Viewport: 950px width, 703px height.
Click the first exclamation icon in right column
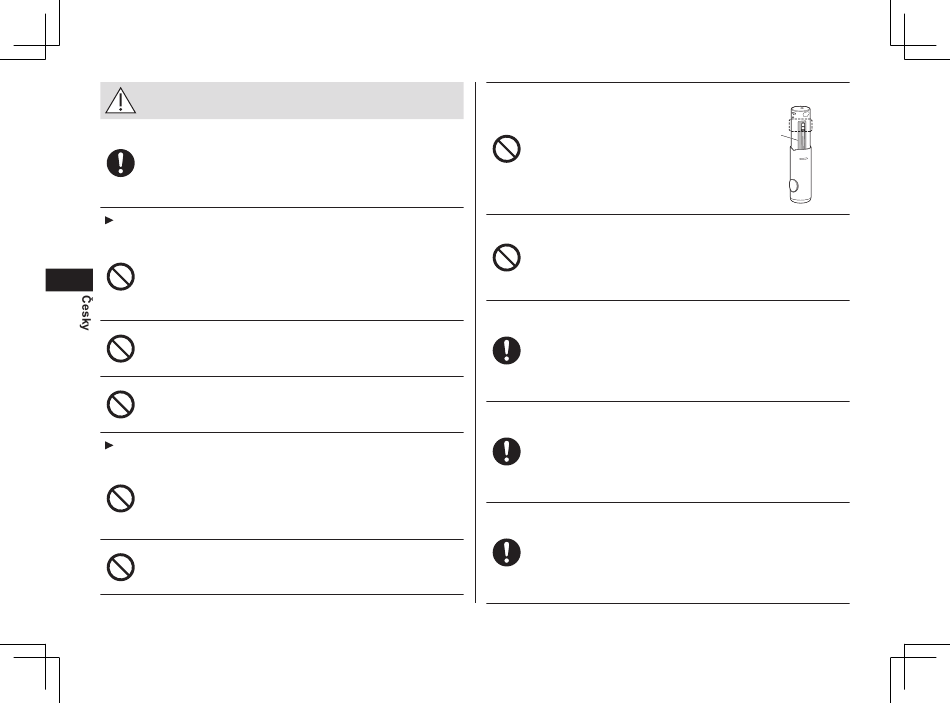507,350
